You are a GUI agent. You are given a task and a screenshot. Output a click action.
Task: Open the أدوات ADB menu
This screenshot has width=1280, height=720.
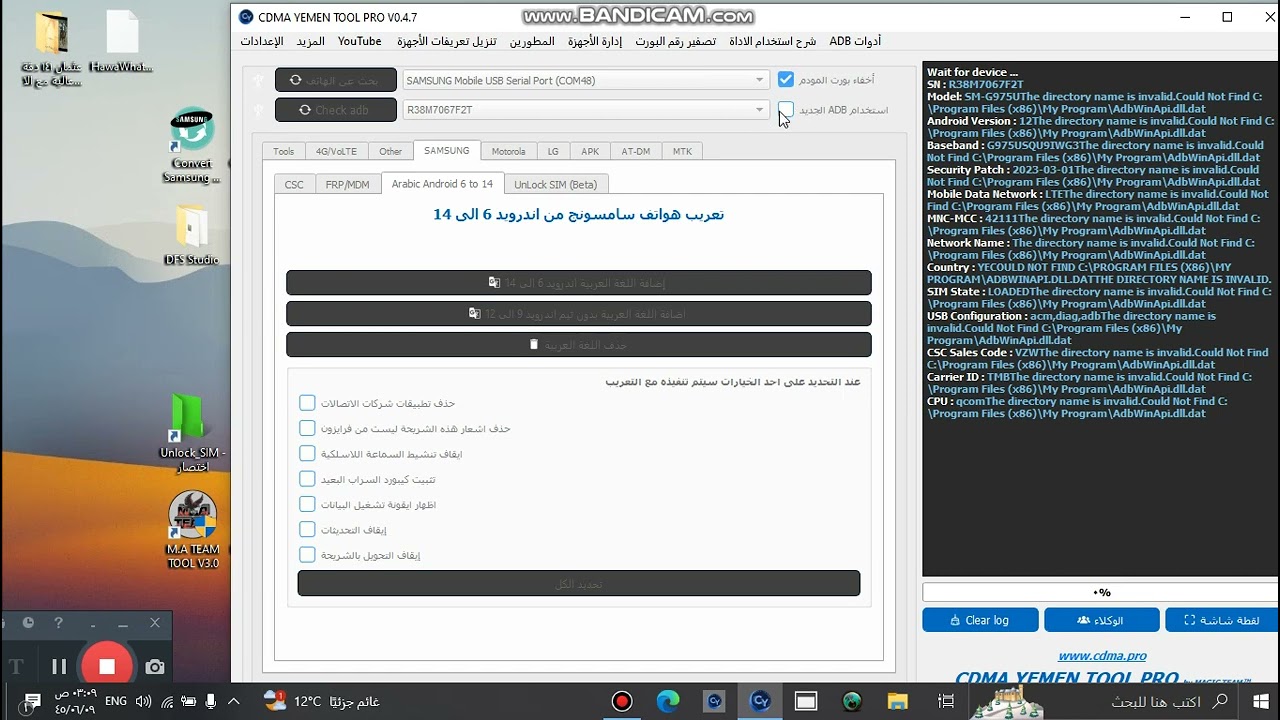tap(855, 41)
